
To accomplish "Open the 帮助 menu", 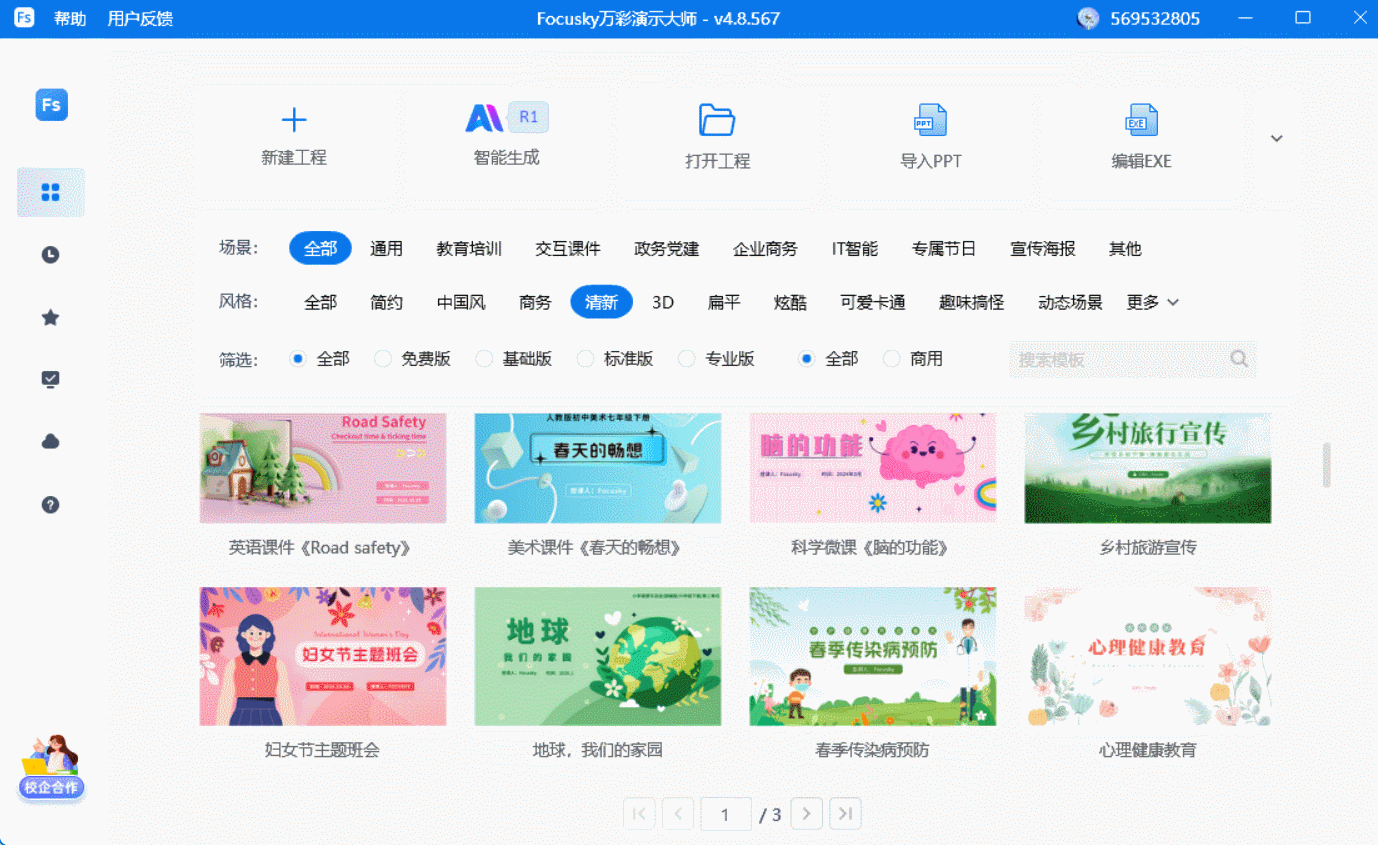I will 70,19.
